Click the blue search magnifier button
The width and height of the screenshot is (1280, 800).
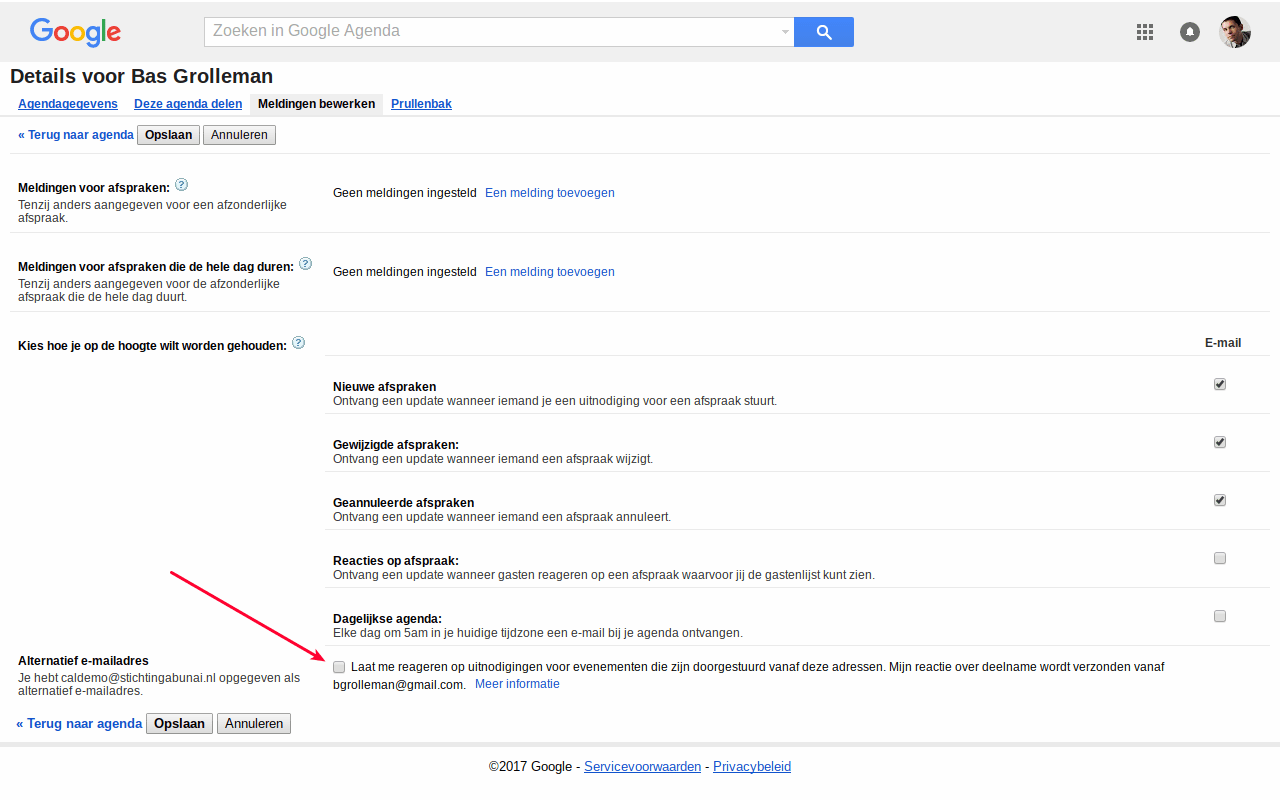tap(824, 32)
